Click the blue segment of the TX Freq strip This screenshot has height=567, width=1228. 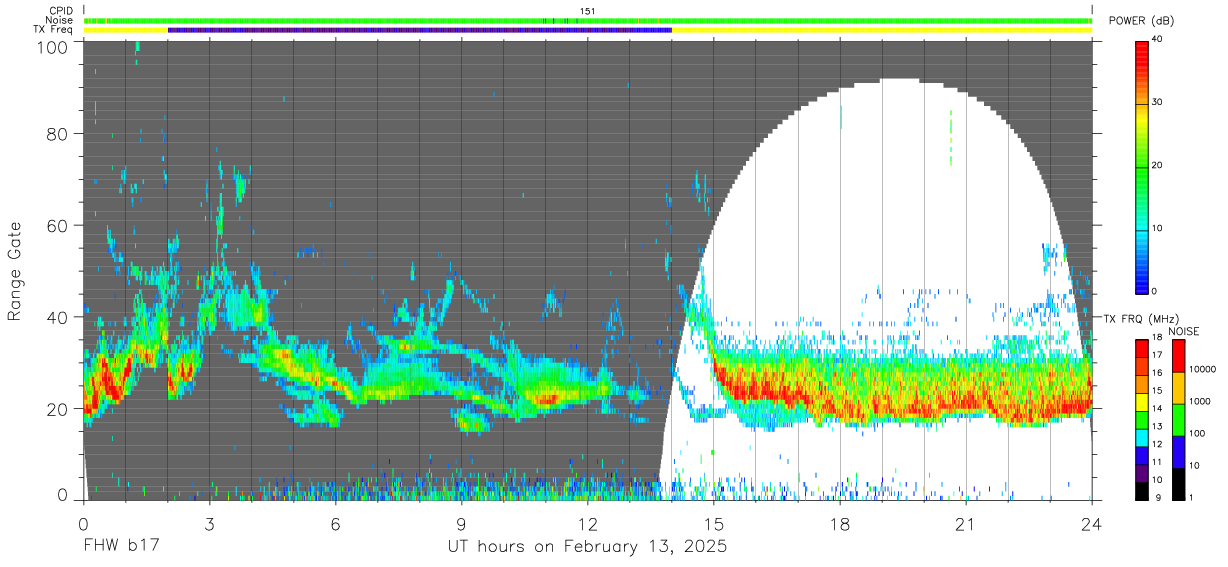tap(420, 30)
